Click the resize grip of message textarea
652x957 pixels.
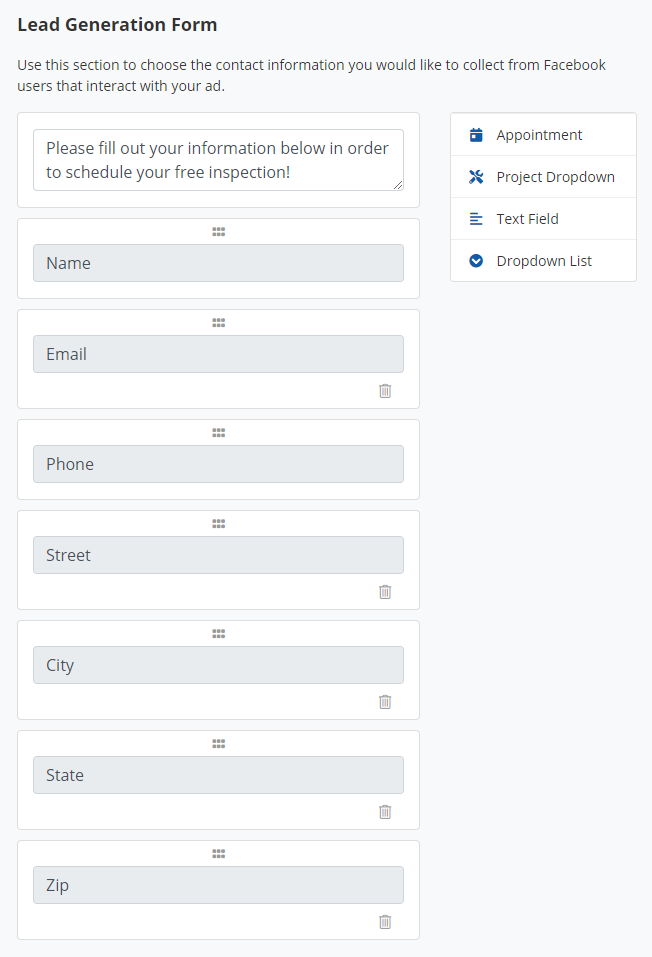coord(398,185)
